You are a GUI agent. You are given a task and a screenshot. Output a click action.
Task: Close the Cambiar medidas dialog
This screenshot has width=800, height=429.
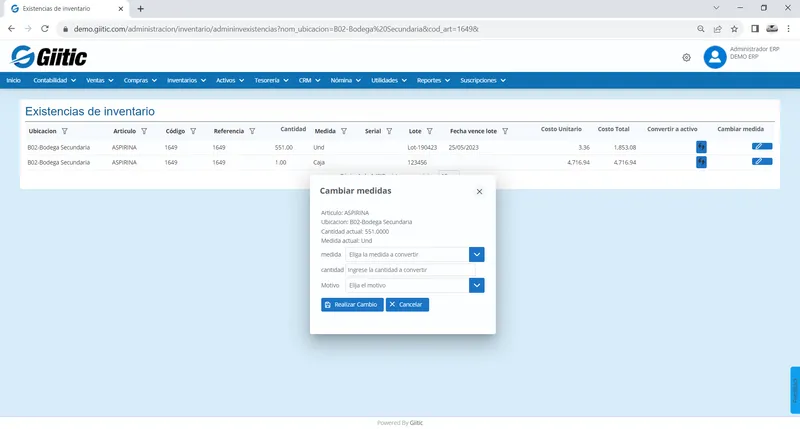(479, 191)
